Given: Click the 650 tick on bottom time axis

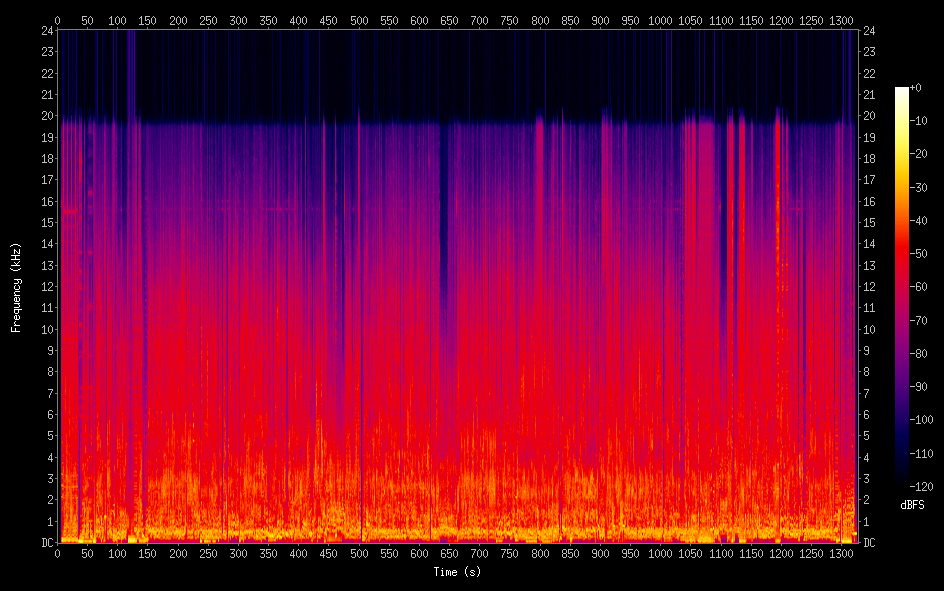Looking at the screenshot, I should (x=449, y=553).
